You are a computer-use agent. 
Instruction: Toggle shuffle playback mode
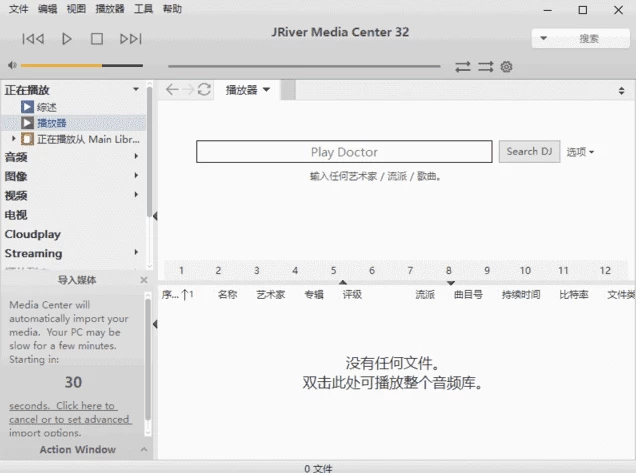485,67
